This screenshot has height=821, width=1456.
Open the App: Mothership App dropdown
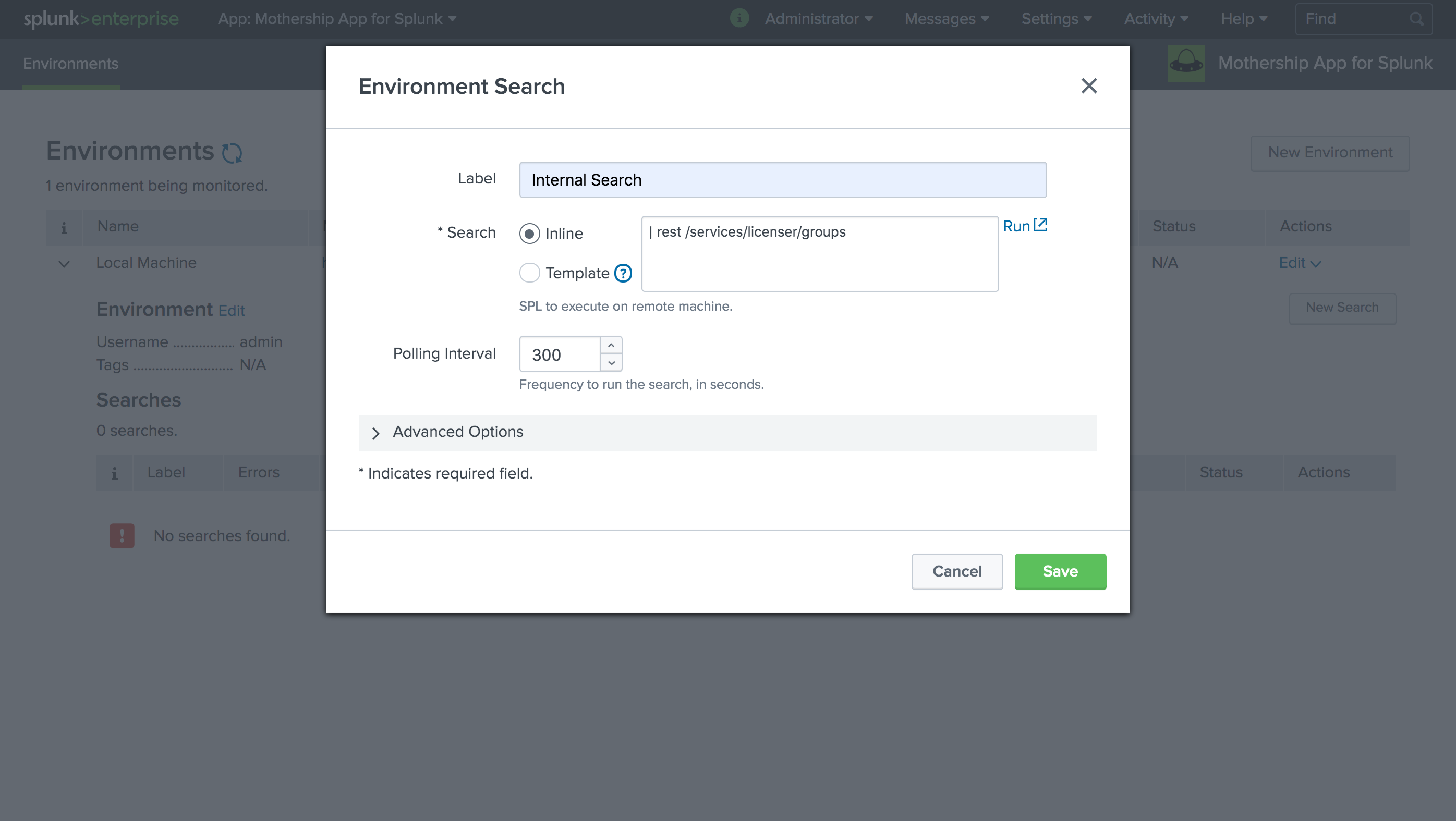(x=337, y=19)
